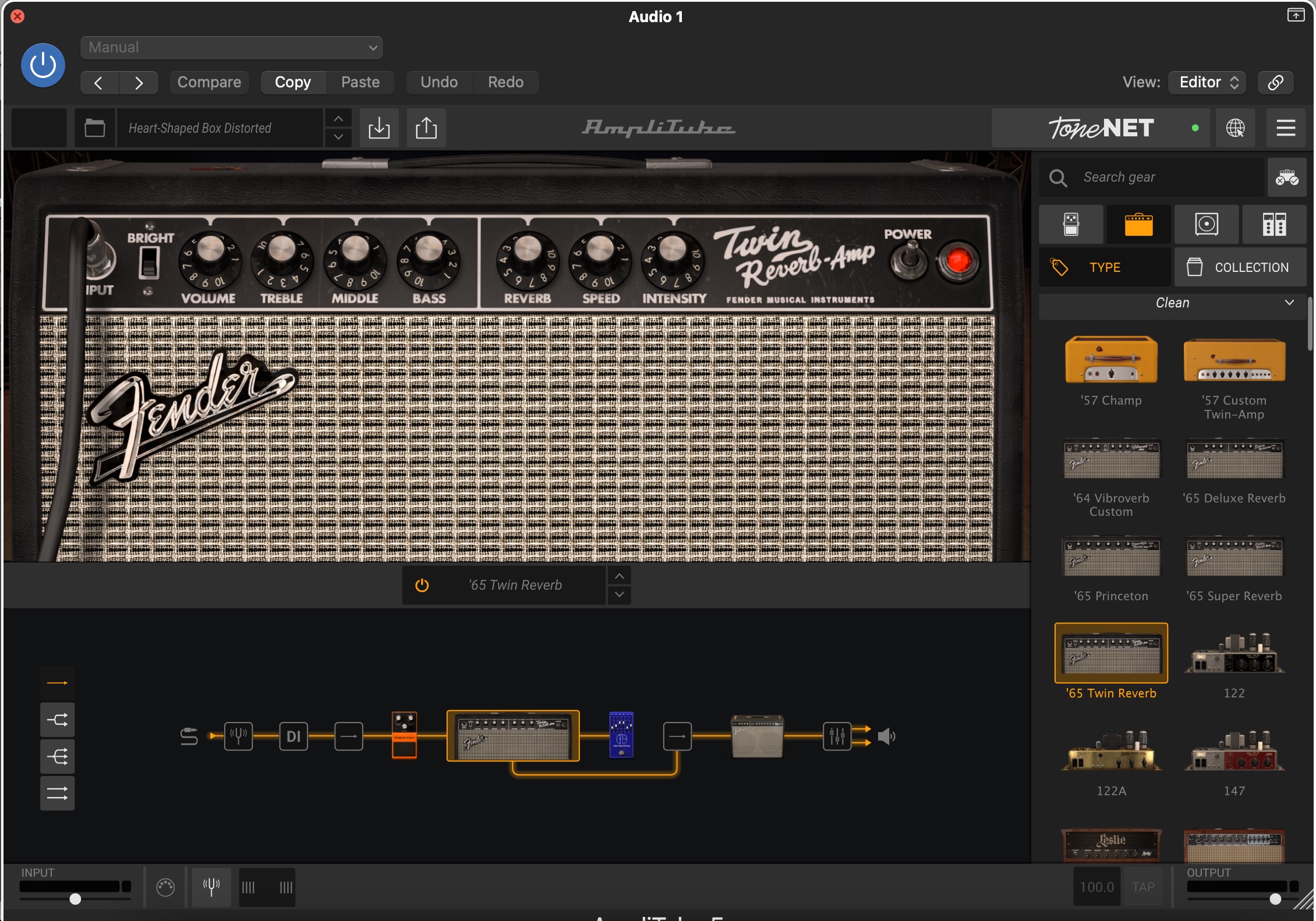Click the ToneNET globe icon
The width and height of the screenshot is (1316, 921).
pos(1236,127)
